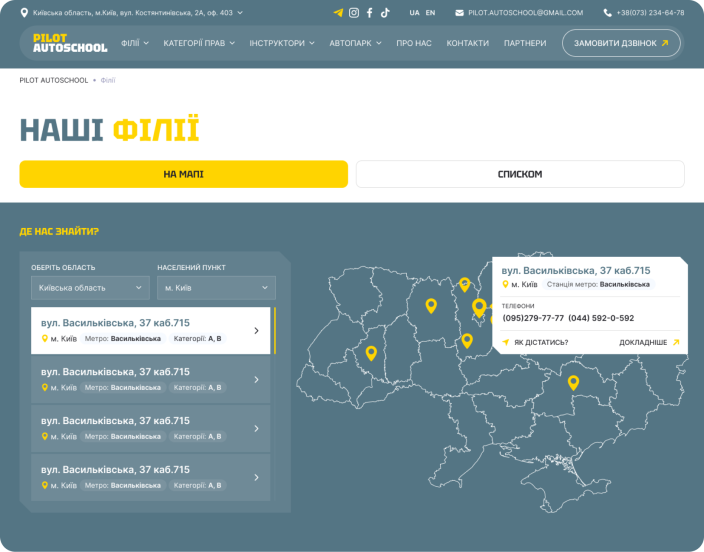Open the TikTok social link

[385, 13]
